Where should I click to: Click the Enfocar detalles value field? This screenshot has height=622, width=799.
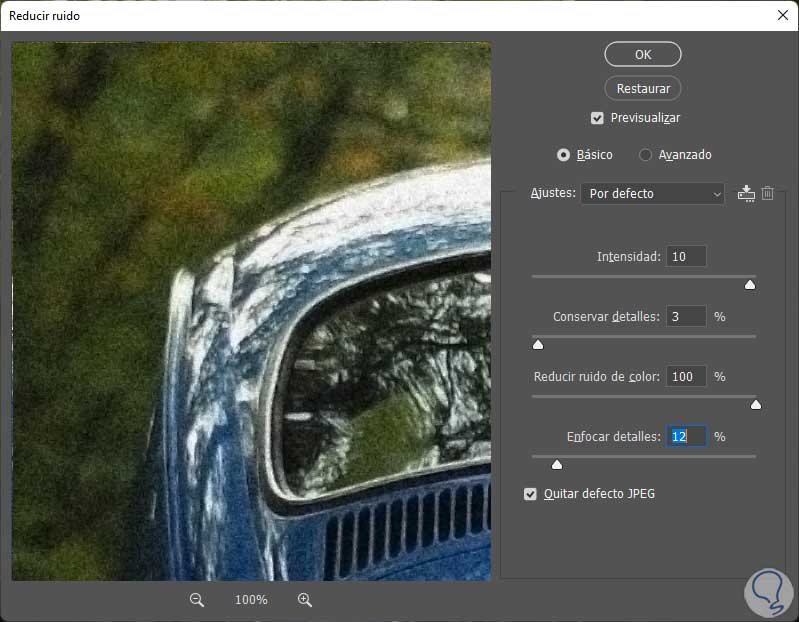686,437
